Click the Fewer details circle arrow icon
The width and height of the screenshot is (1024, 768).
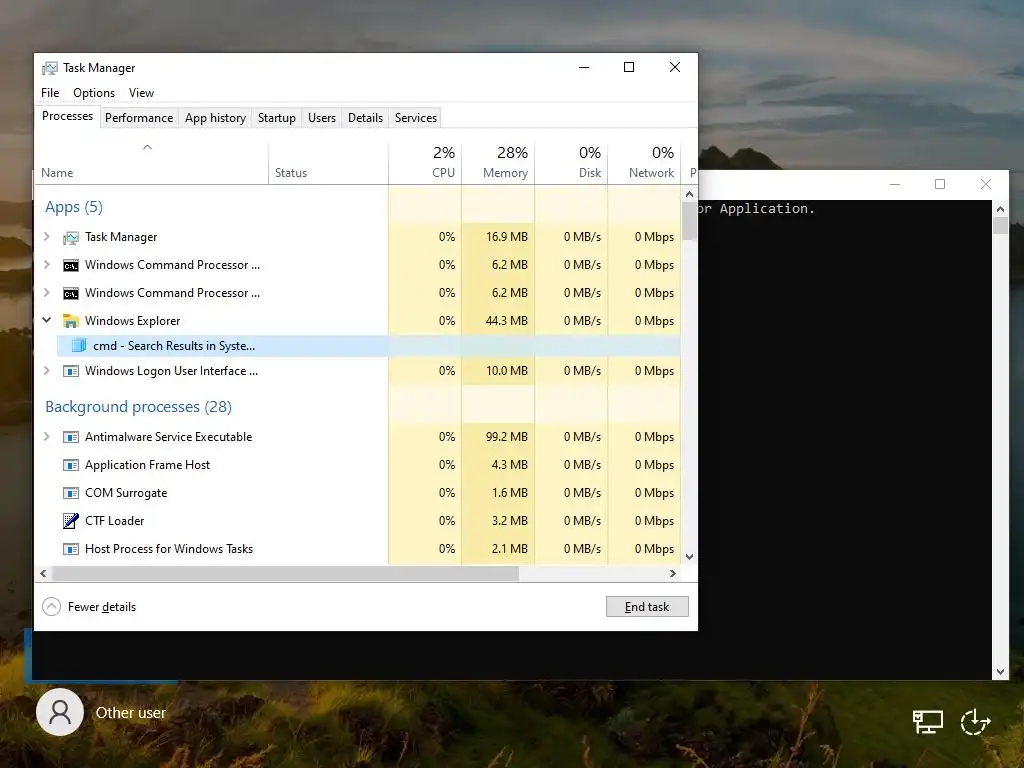pyautogui.click(x=52, y=607)
